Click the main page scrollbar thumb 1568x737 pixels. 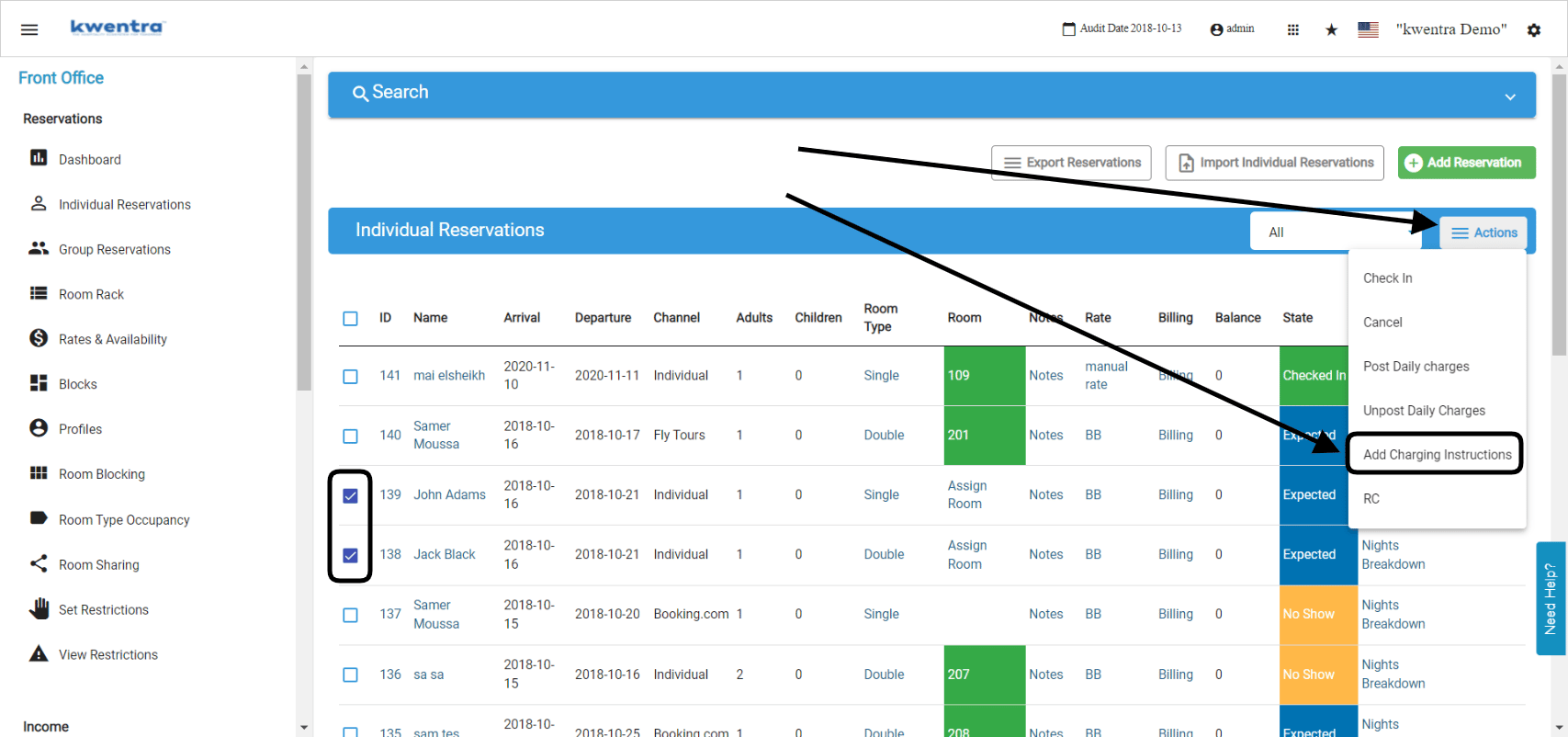coord(1559,214)
